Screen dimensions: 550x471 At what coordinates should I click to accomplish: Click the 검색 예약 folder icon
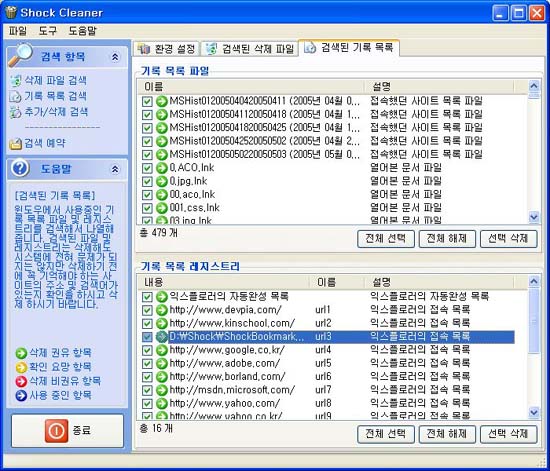point(15,143)
